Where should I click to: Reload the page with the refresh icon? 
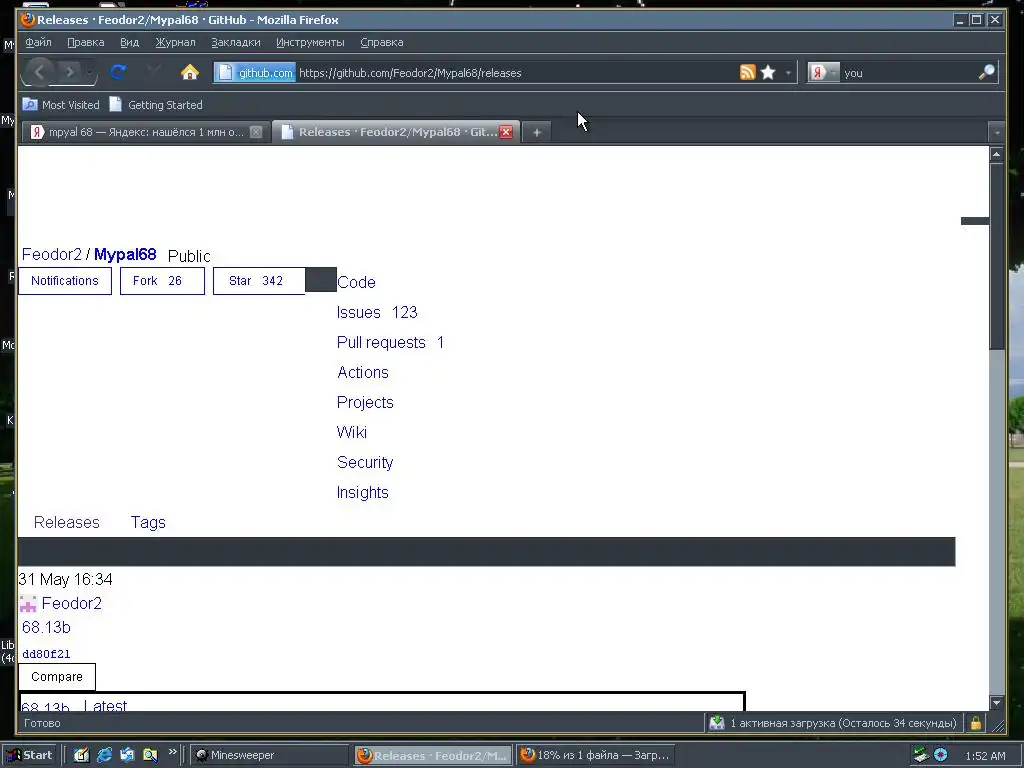pos(118,72)
